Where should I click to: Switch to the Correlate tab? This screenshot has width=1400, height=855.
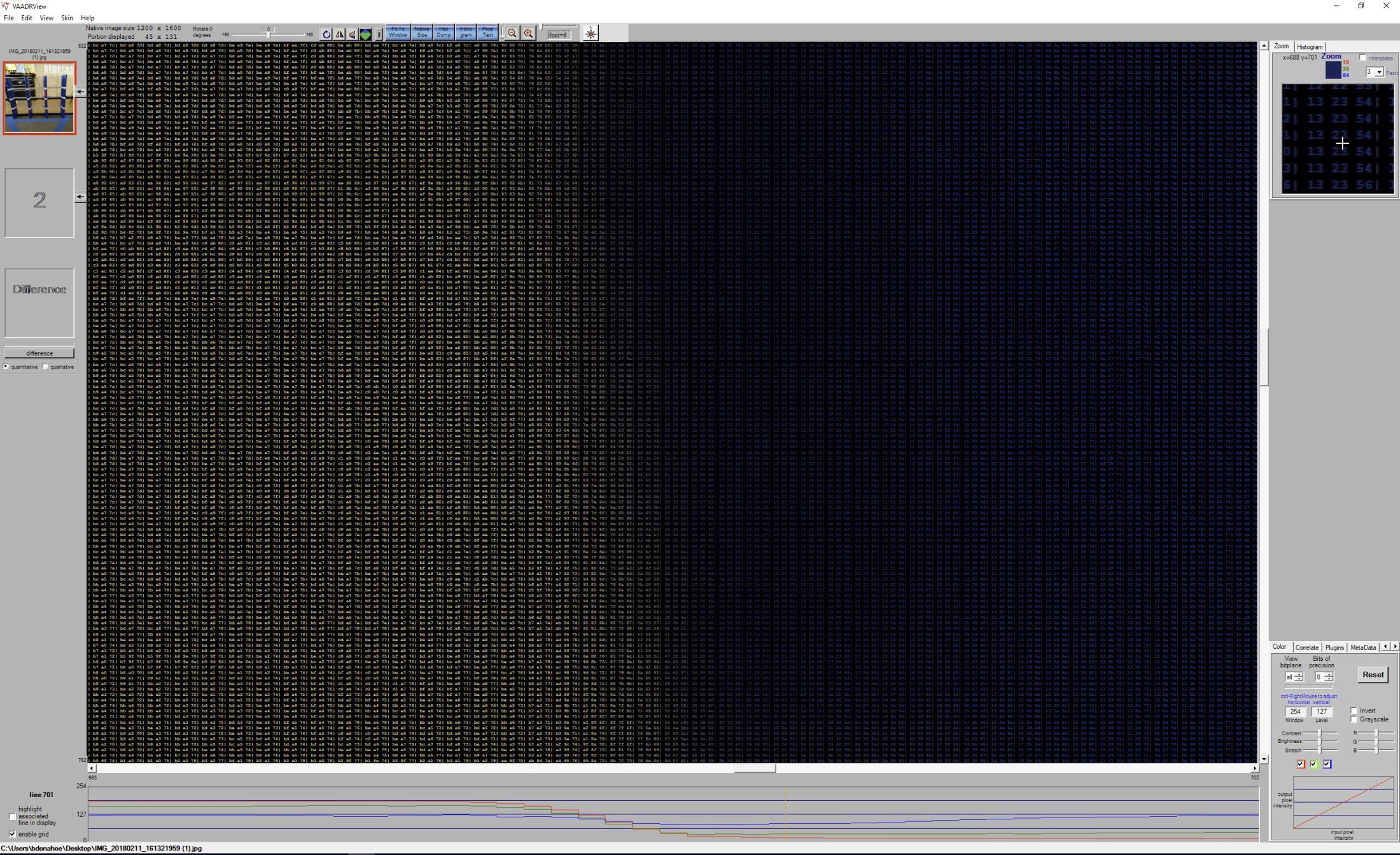coord(1306,647)
